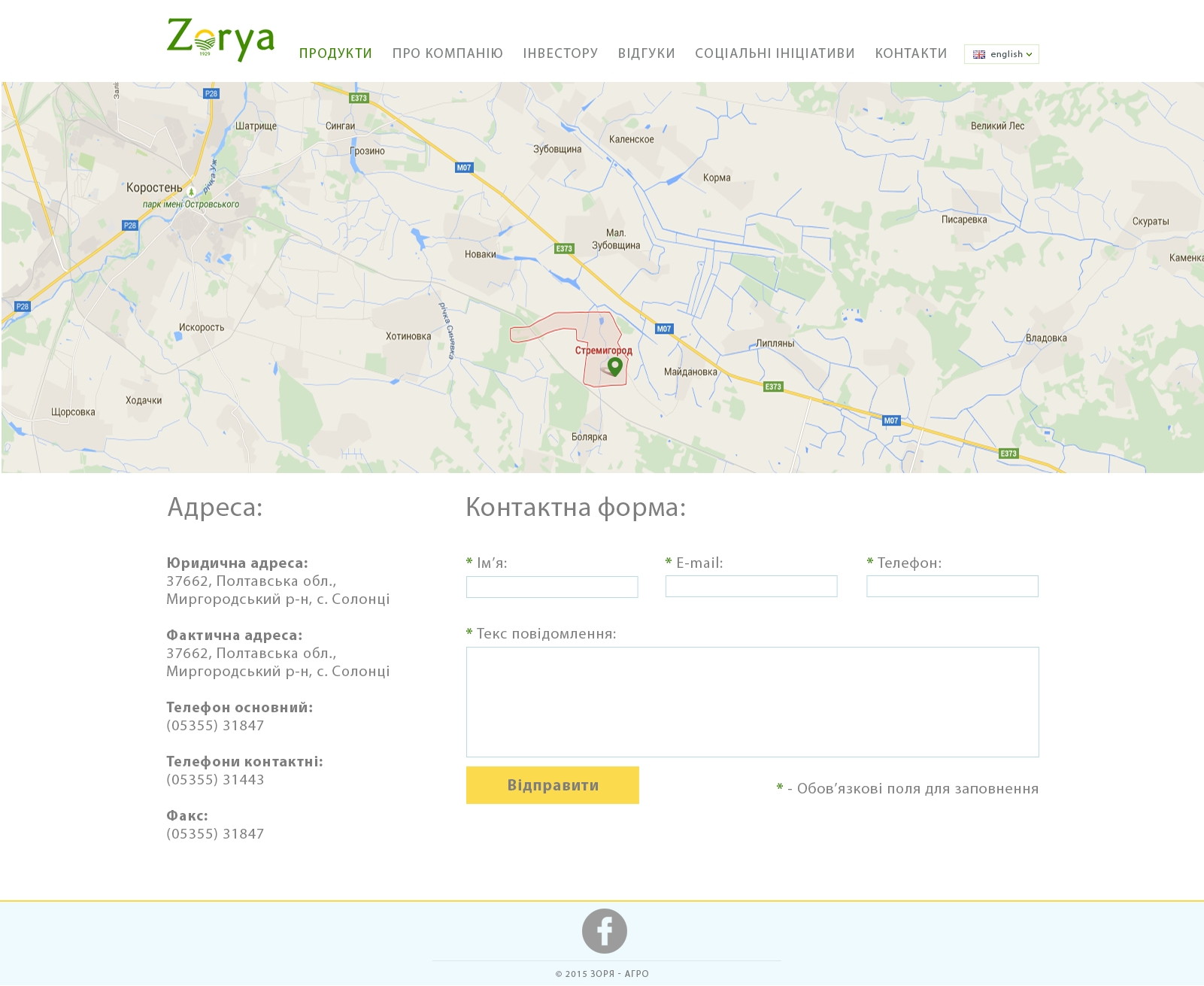Click the UK flag icon
The width and height of the screenshot is (1204, 986).
pos(978,54)
